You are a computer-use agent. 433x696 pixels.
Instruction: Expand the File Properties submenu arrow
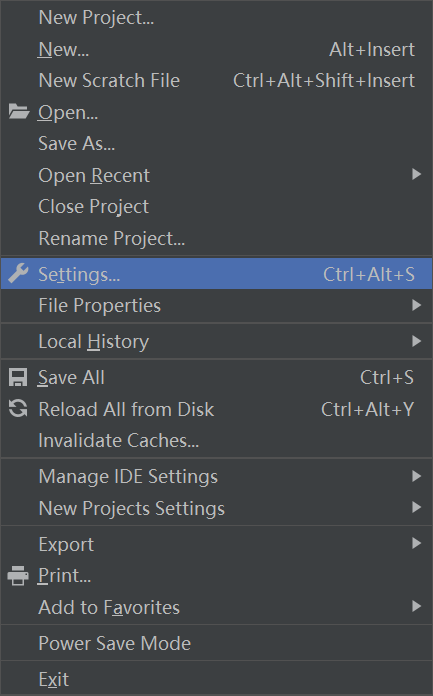click(416, 305)
